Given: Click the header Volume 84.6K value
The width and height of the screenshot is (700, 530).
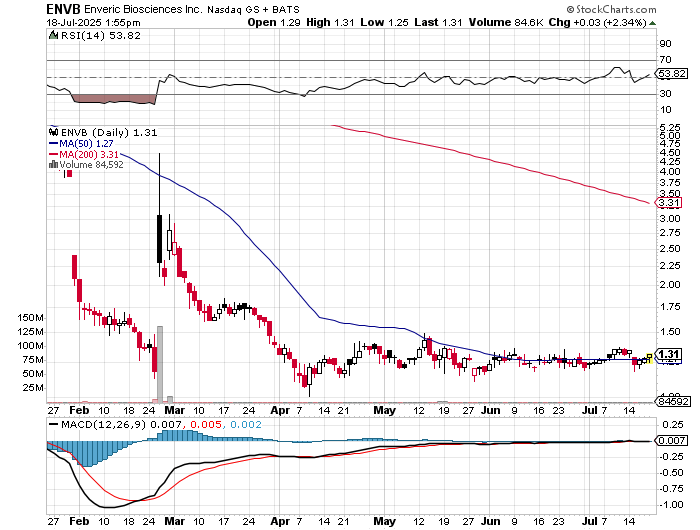Looking at the screenshot, I should [x=506, y=22].
